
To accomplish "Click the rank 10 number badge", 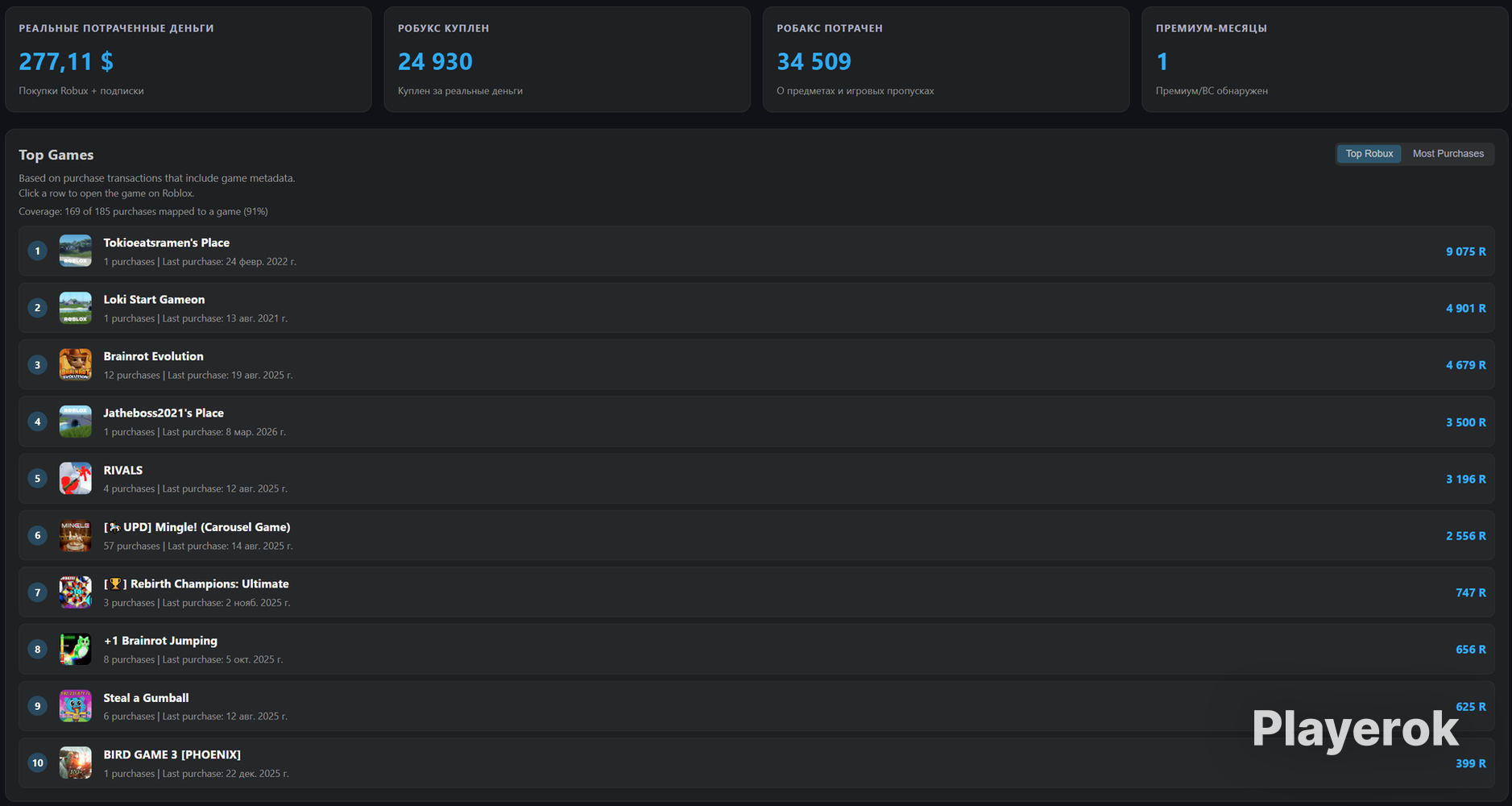I will pos(37,762).
